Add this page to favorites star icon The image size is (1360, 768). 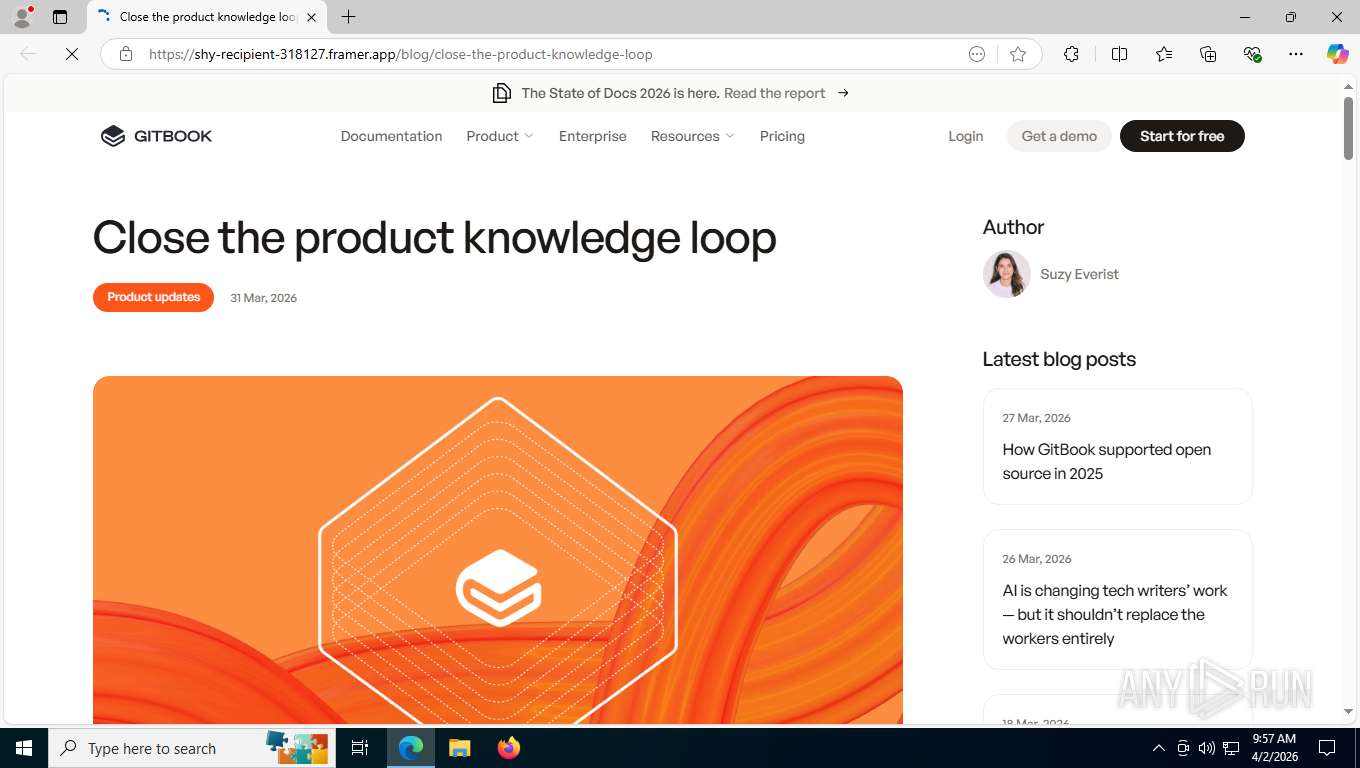point(1018,54)
